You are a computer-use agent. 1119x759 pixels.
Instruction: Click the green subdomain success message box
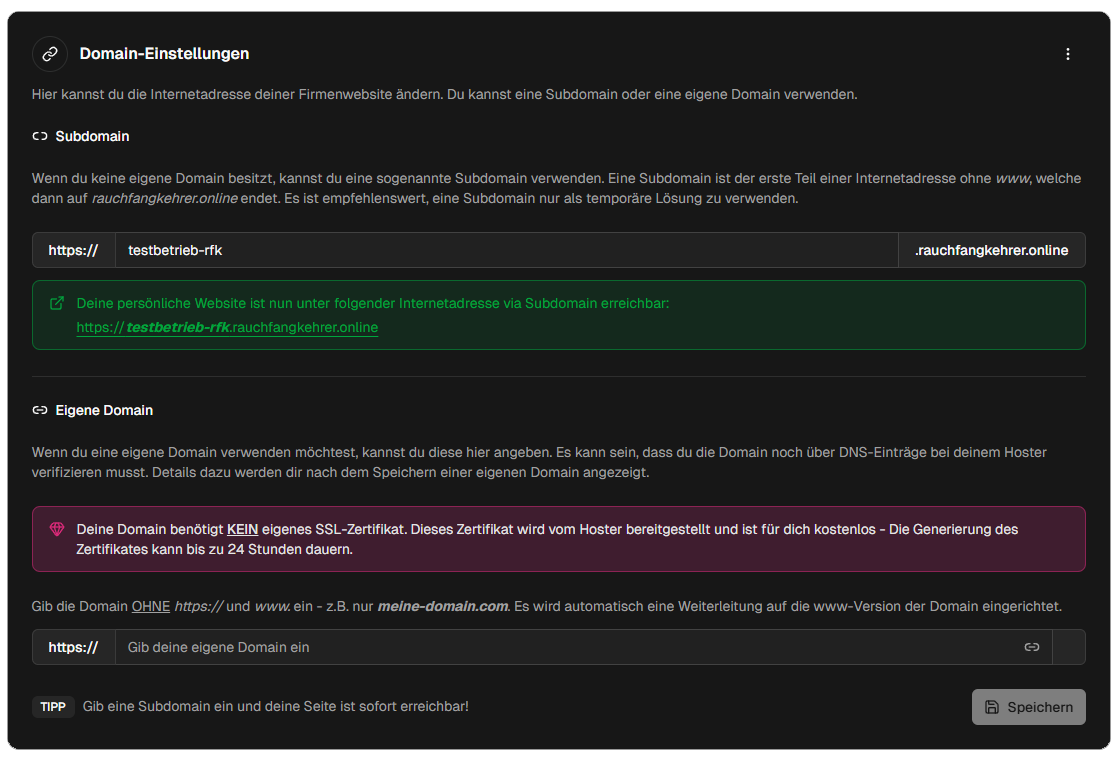560,314
